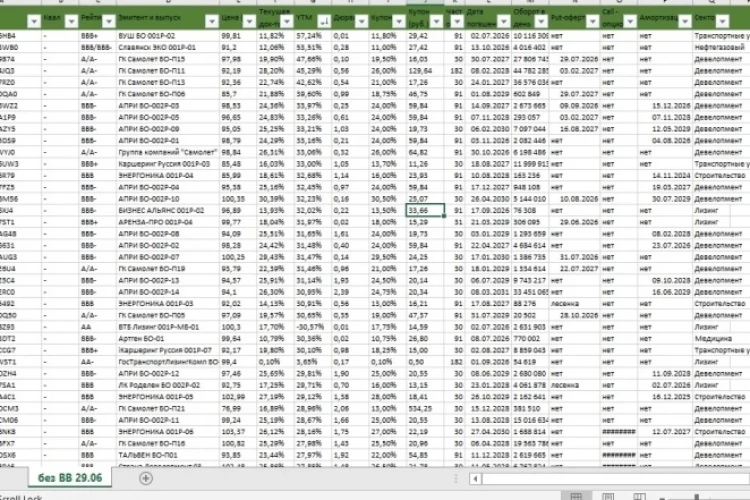Select cell 'Группа компаний "Самолет"'
The image size is (750, 500).
[x=168, y=152]
